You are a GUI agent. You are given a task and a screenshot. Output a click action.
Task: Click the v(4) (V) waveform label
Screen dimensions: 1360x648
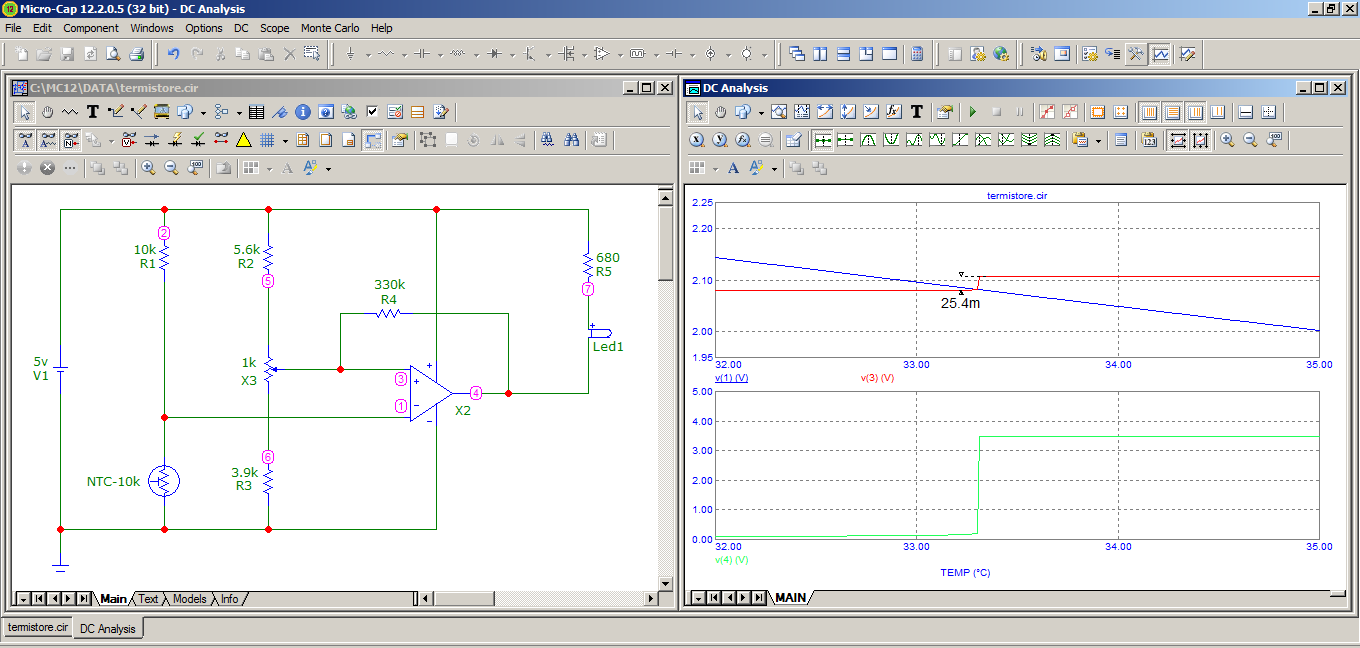click(x=732, y=560)
